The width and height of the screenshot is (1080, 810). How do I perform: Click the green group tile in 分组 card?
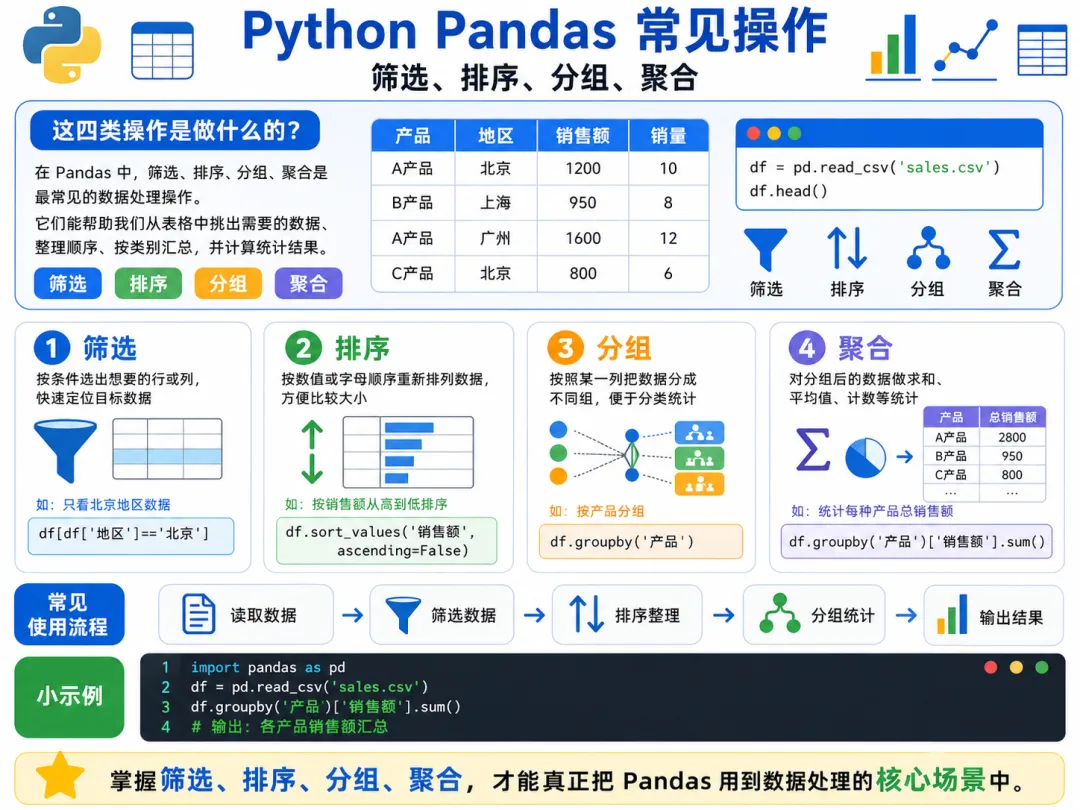coord(699,458)
